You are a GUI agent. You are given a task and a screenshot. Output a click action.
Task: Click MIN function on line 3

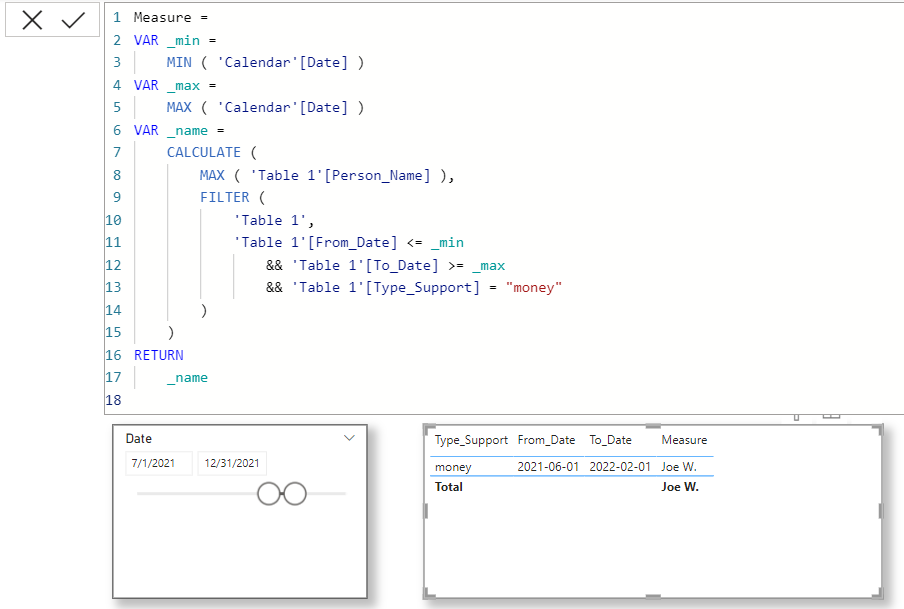pos(179,62)
